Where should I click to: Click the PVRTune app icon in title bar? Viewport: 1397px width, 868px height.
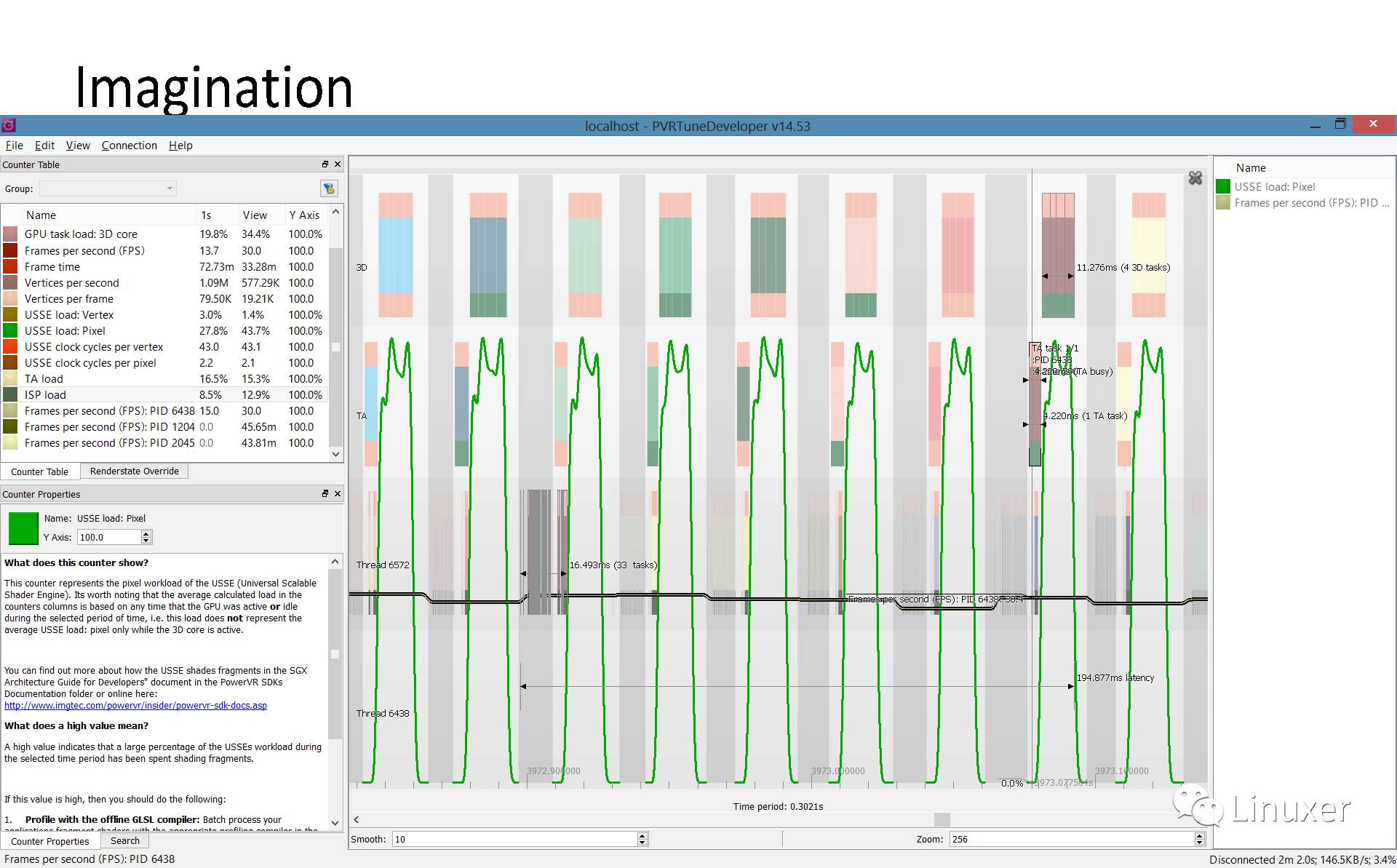(x=9, y=125)
